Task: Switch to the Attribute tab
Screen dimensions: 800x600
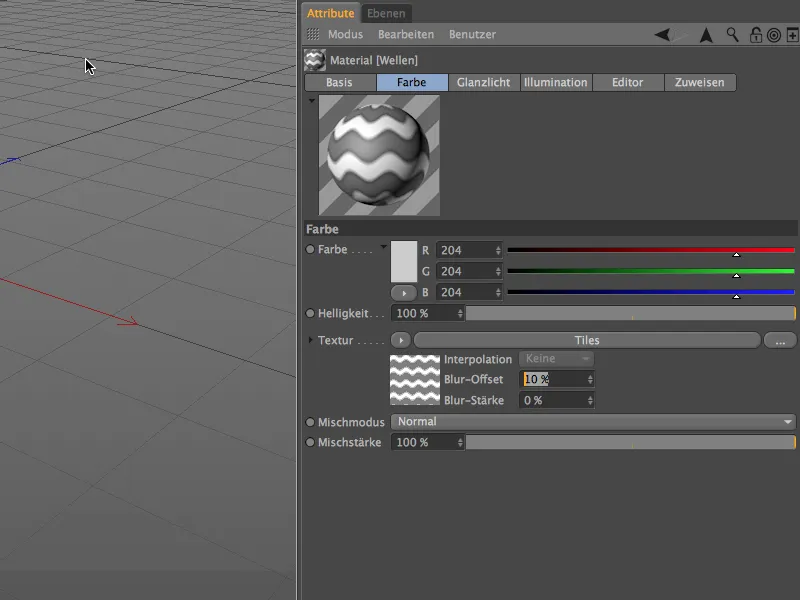Action: (330, 13)
